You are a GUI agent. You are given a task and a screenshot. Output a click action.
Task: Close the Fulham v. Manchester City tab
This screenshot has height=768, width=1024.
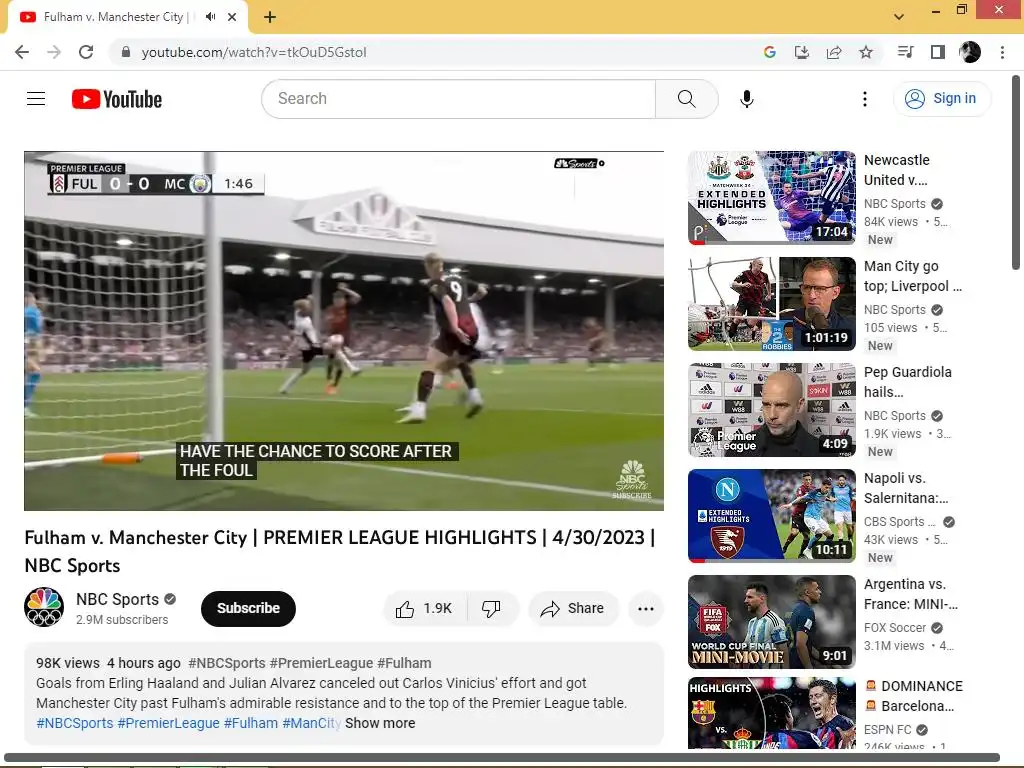[x=232, y=17]
